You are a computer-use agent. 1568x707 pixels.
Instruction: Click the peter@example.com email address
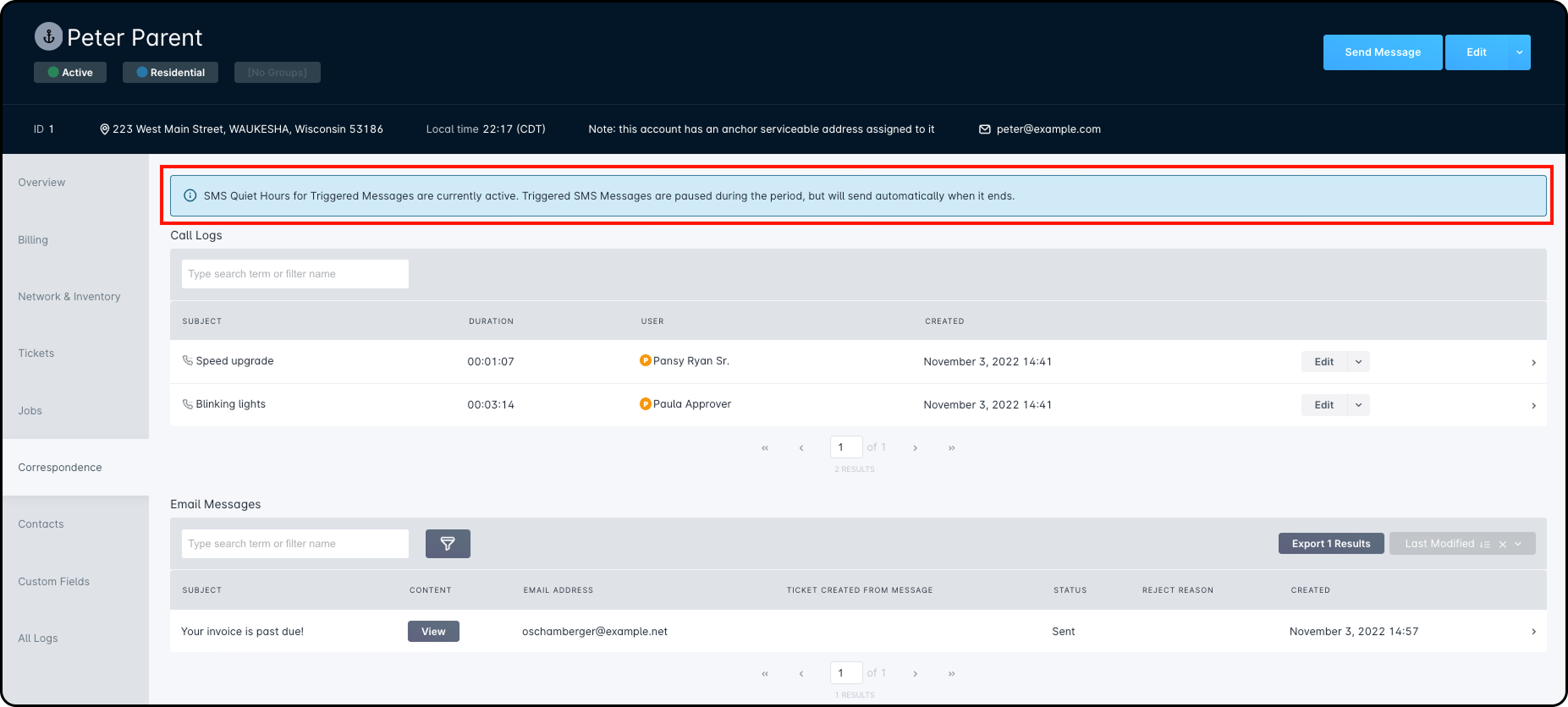[1048, 129]
